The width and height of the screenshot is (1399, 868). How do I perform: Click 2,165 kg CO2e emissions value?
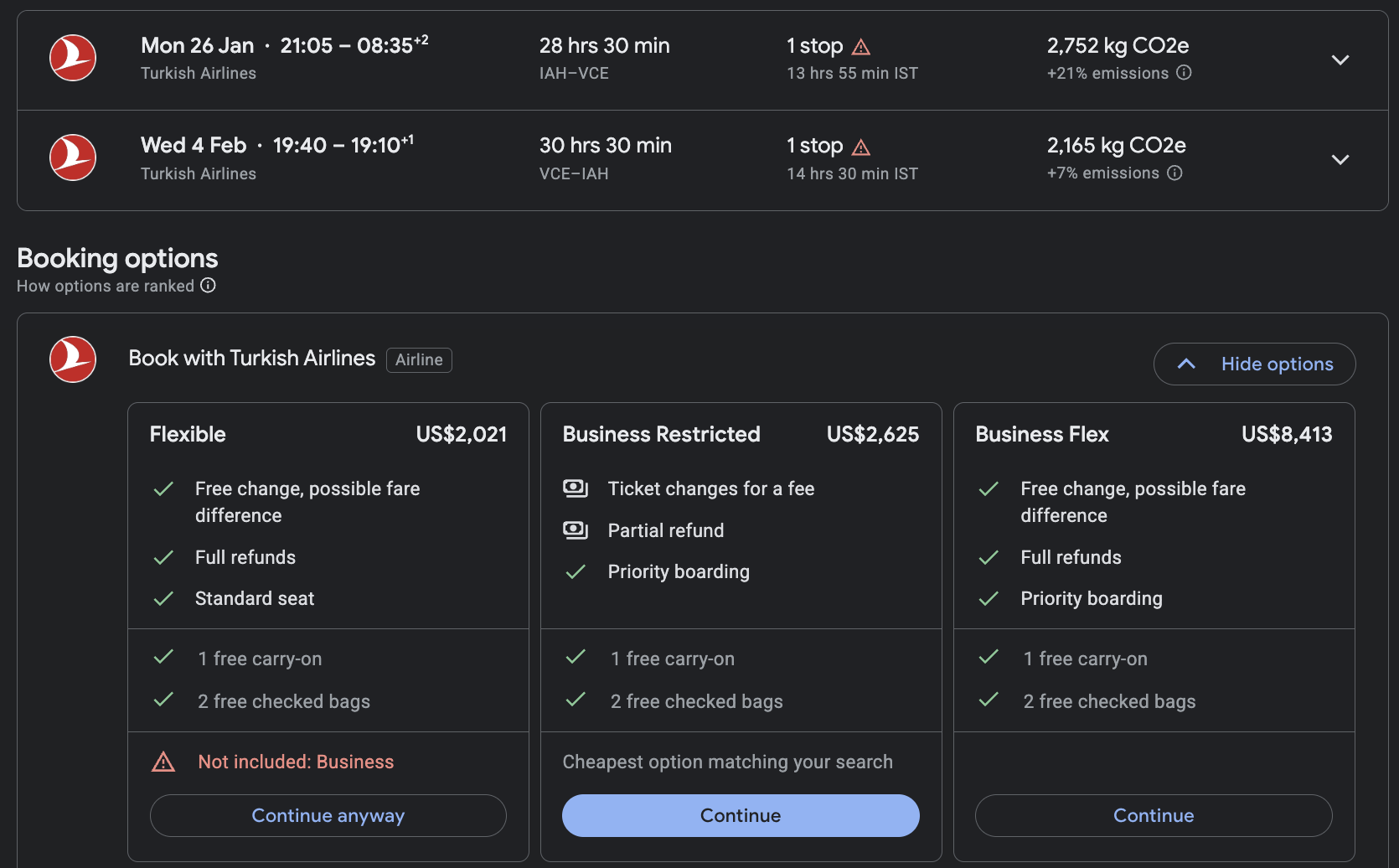coord(1117,145)
